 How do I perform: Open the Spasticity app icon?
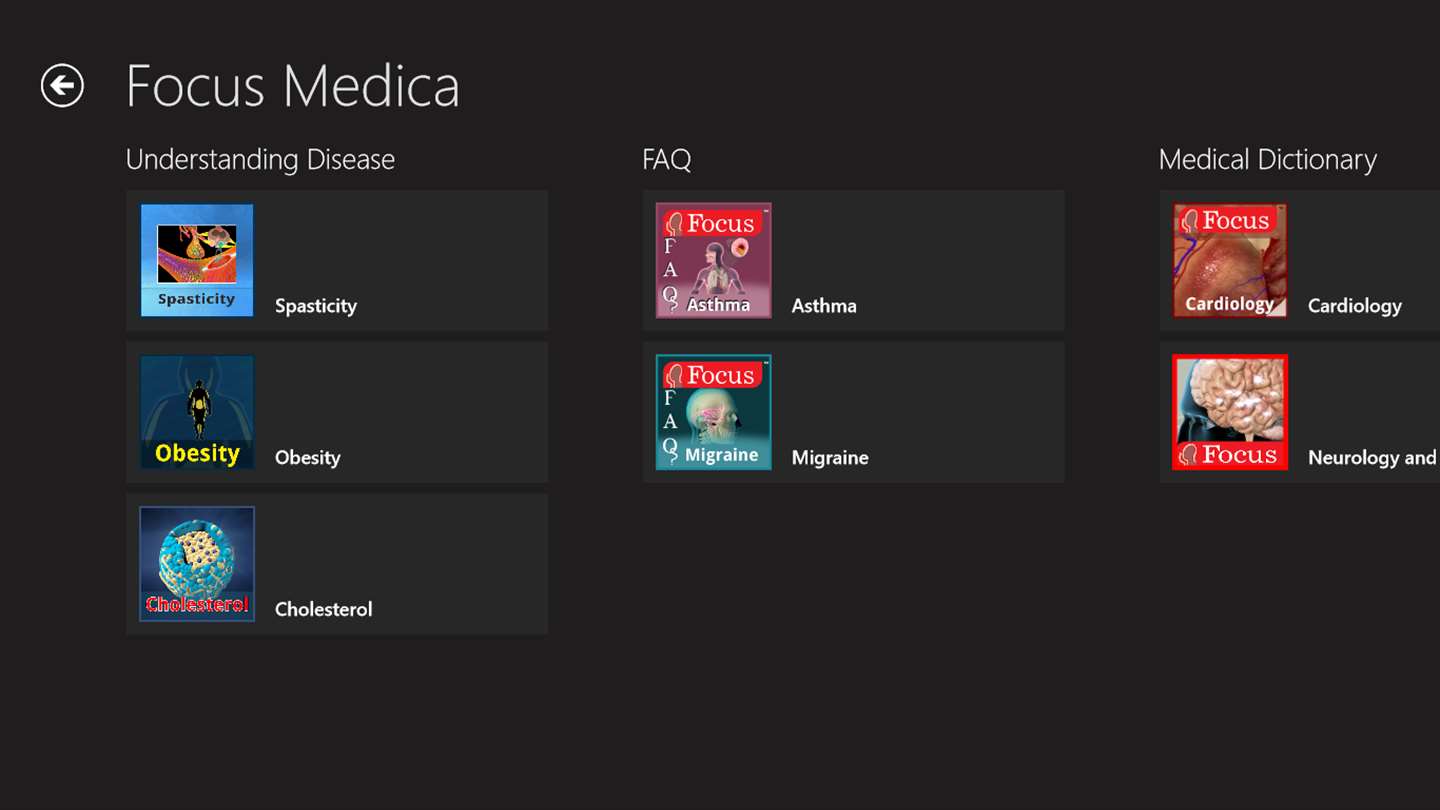[197, 260]
